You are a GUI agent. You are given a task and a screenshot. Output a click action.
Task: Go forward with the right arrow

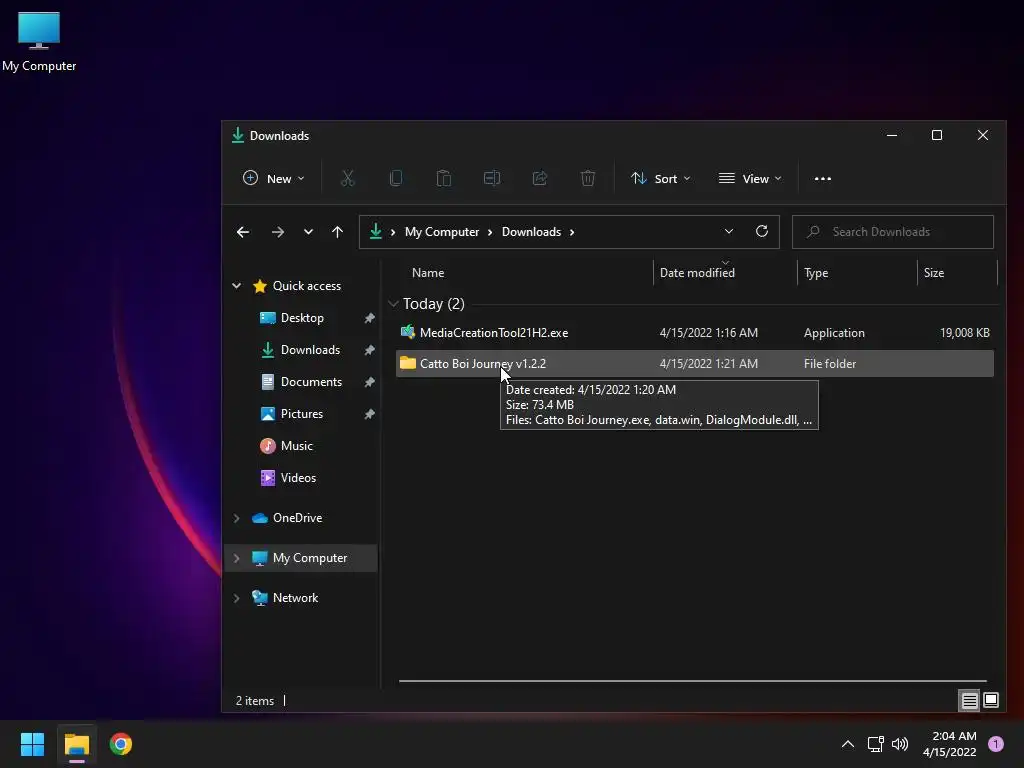[278, 232]
